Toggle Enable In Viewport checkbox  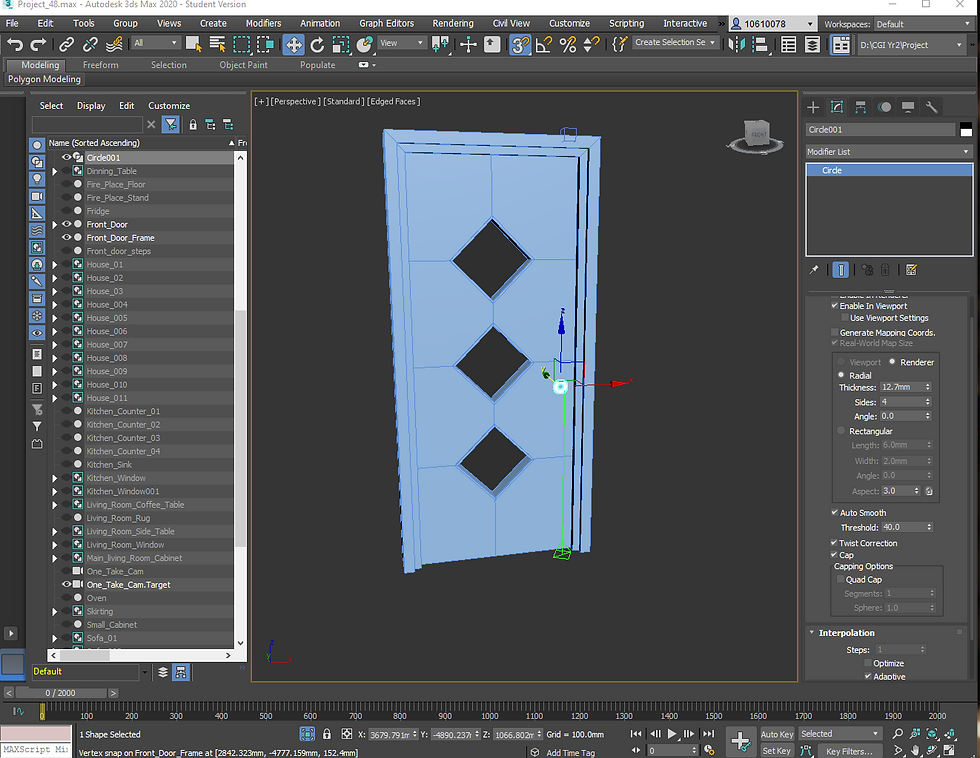coord(834,306)
